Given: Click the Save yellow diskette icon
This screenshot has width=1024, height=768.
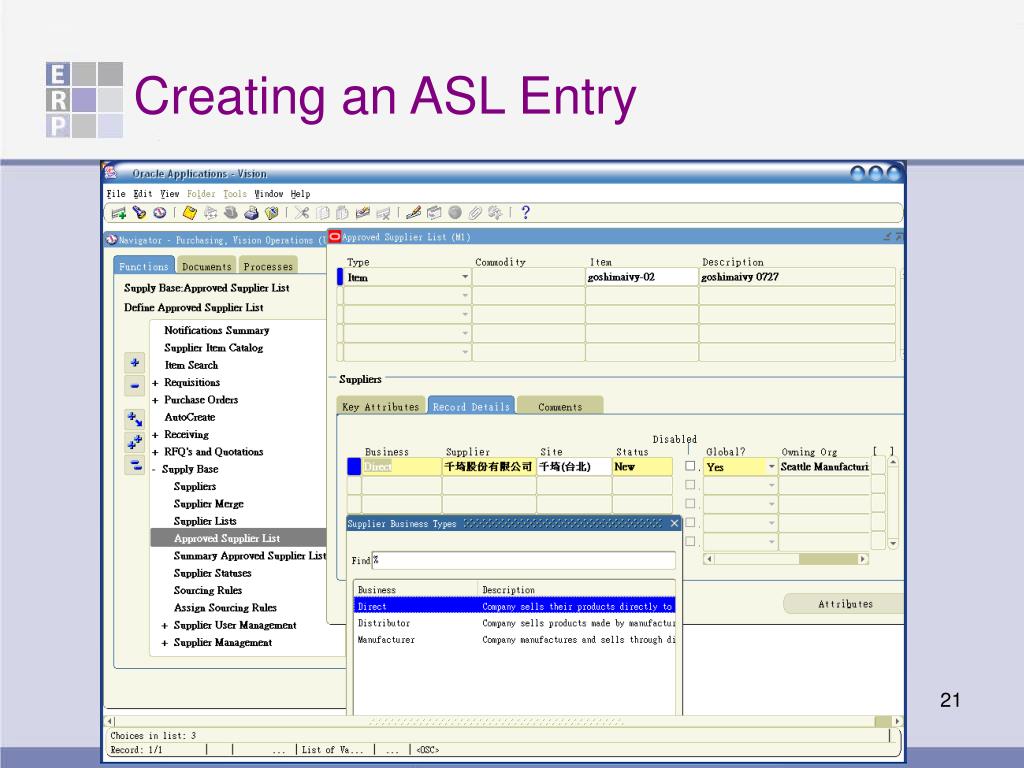Looking at the screenshot, I should [x=190, y=213].
